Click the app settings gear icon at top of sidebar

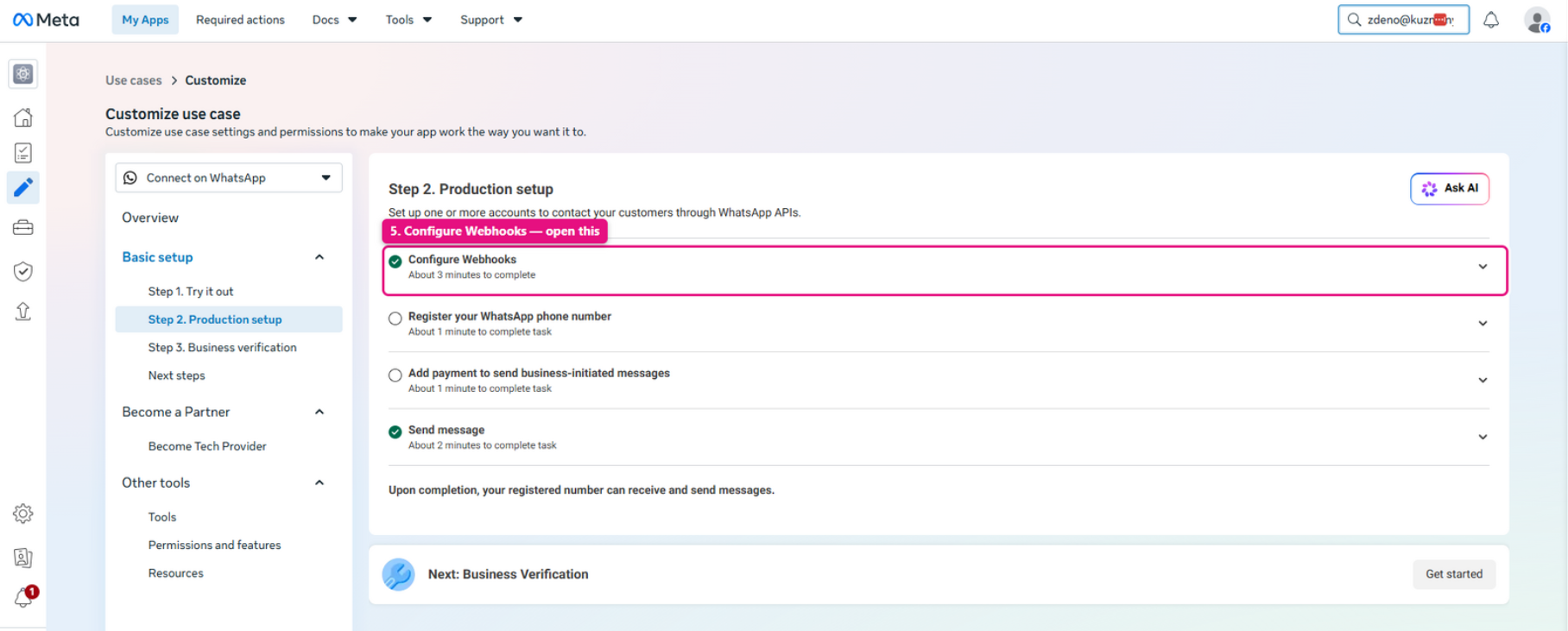click(23, 74)
